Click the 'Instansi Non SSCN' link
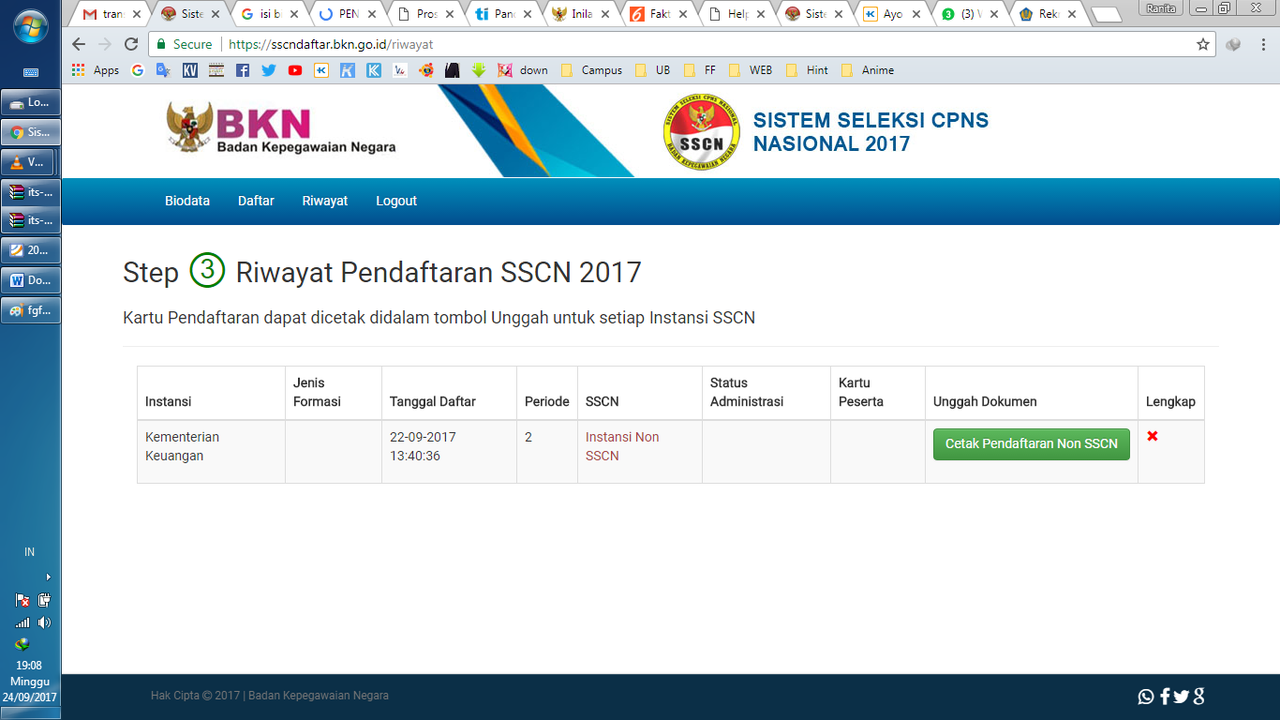The image size is (1280, 720). (622, 446)
